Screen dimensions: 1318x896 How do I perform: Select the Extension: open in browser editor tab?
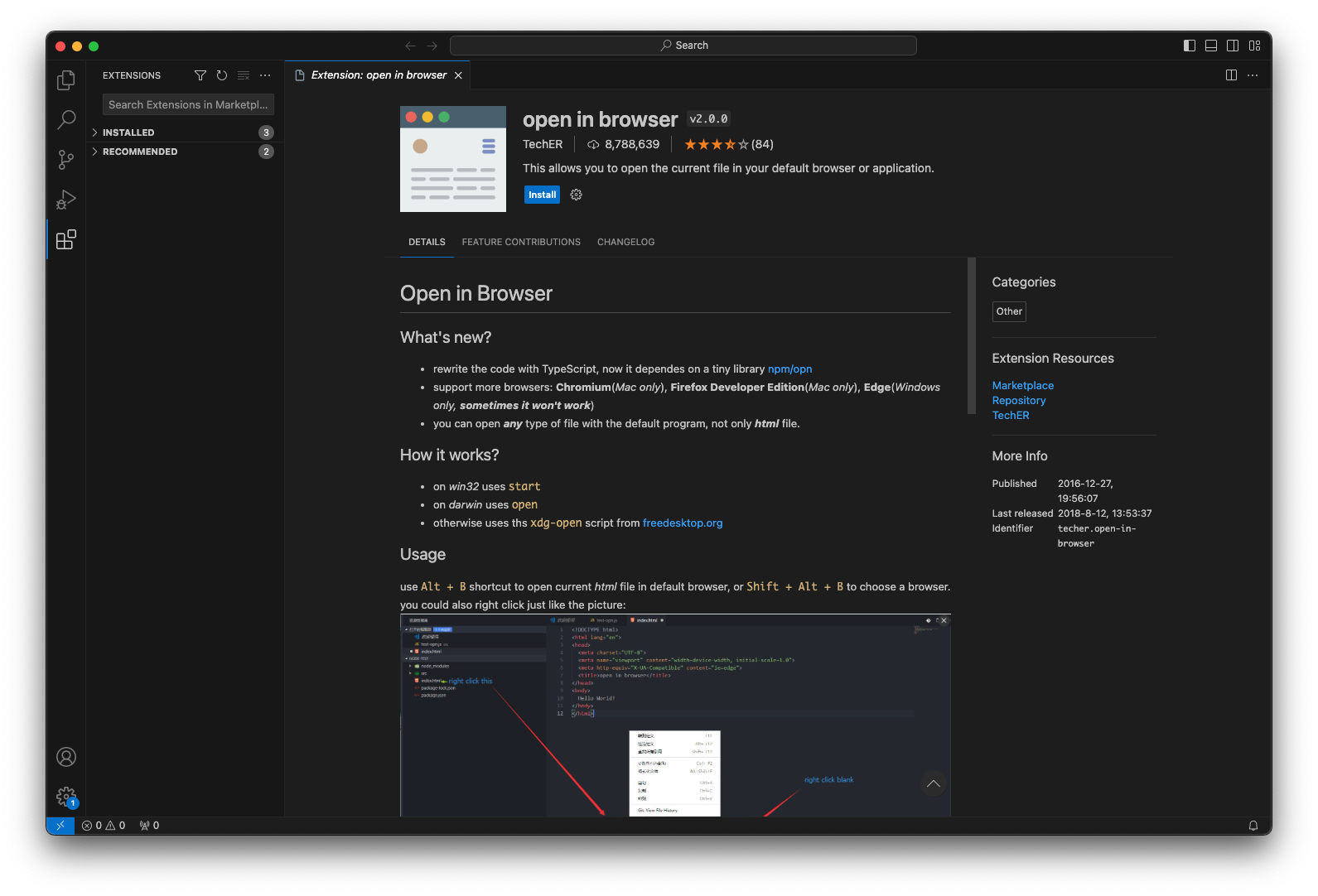(x=379, y=75)
